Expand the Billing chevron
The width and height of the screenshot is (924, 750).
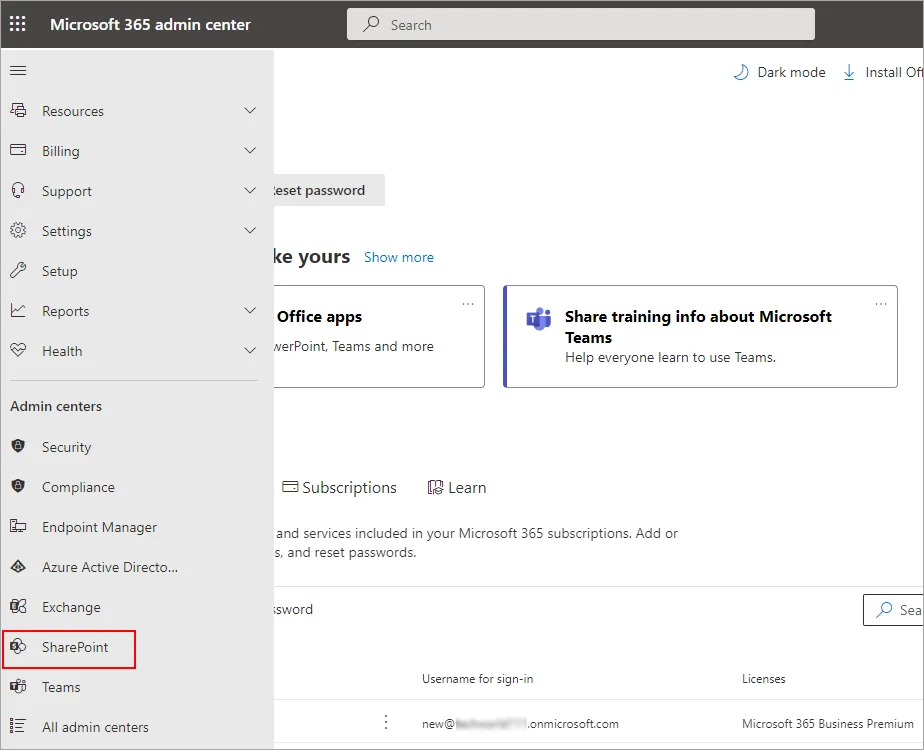(250, 151)
